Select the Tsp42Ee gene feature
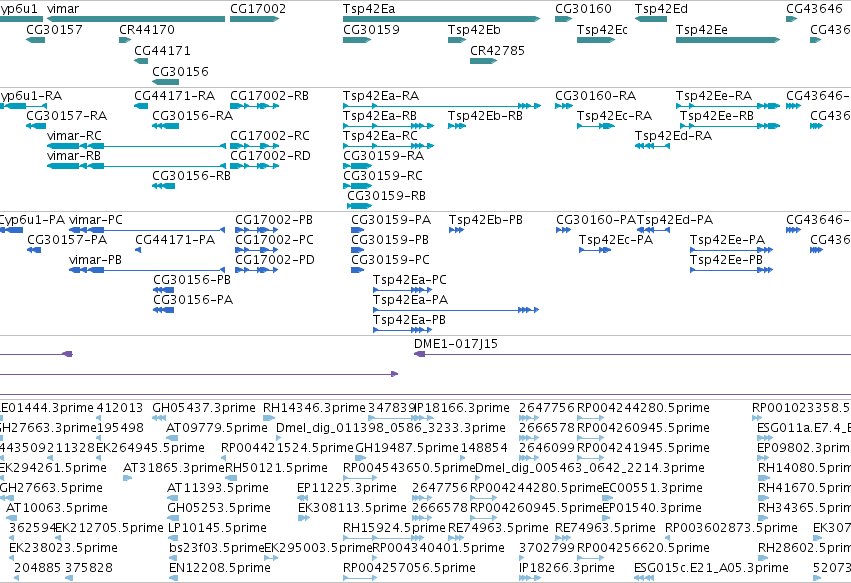851x583 pixels. (x=728, y=40)
